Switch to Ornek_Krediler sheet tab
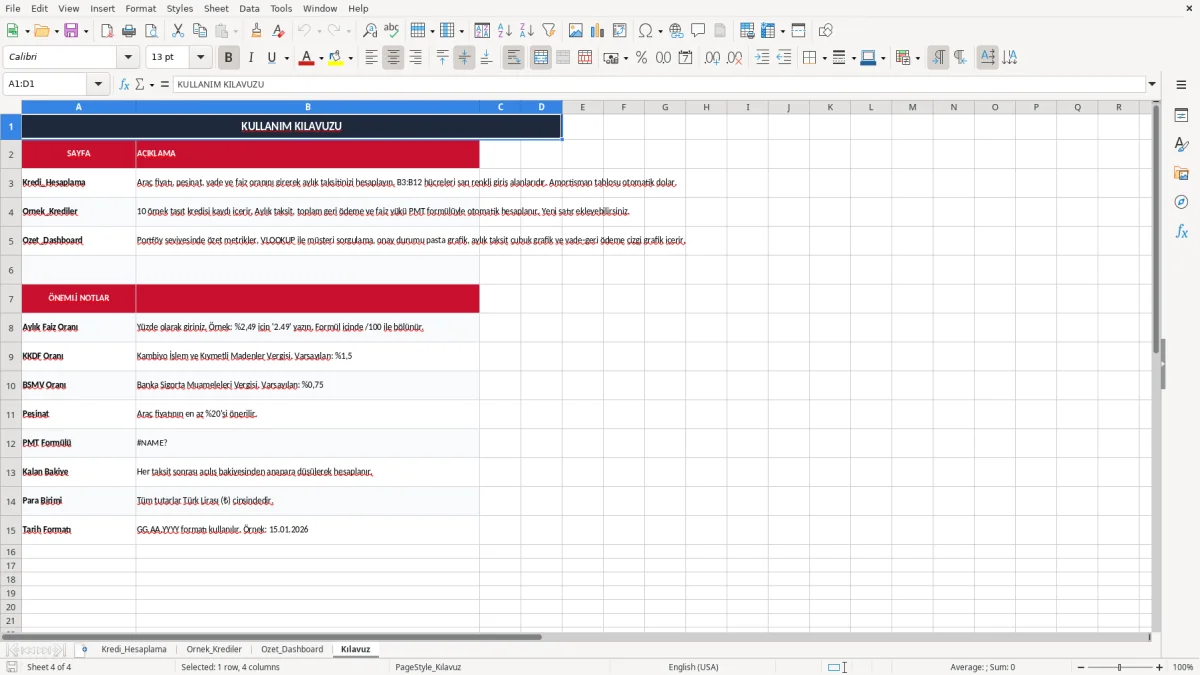 pyautogui.click(x=214, y=649)
